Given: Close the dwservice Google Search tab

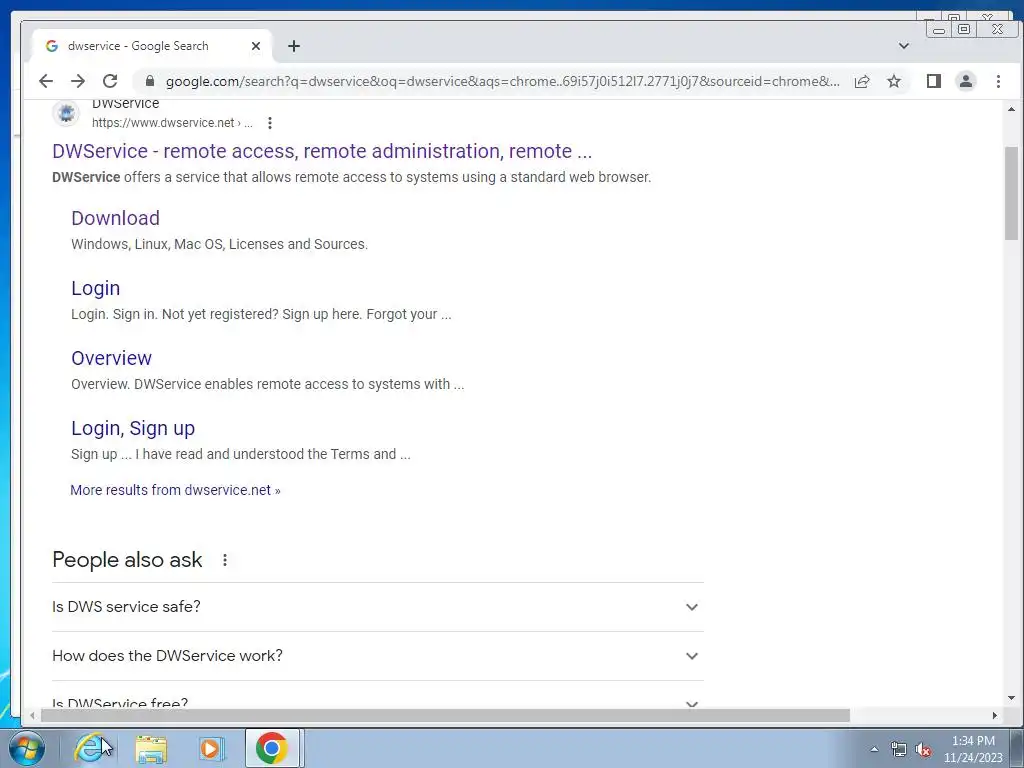Looking at the screenshot, I should coord(256,46).
